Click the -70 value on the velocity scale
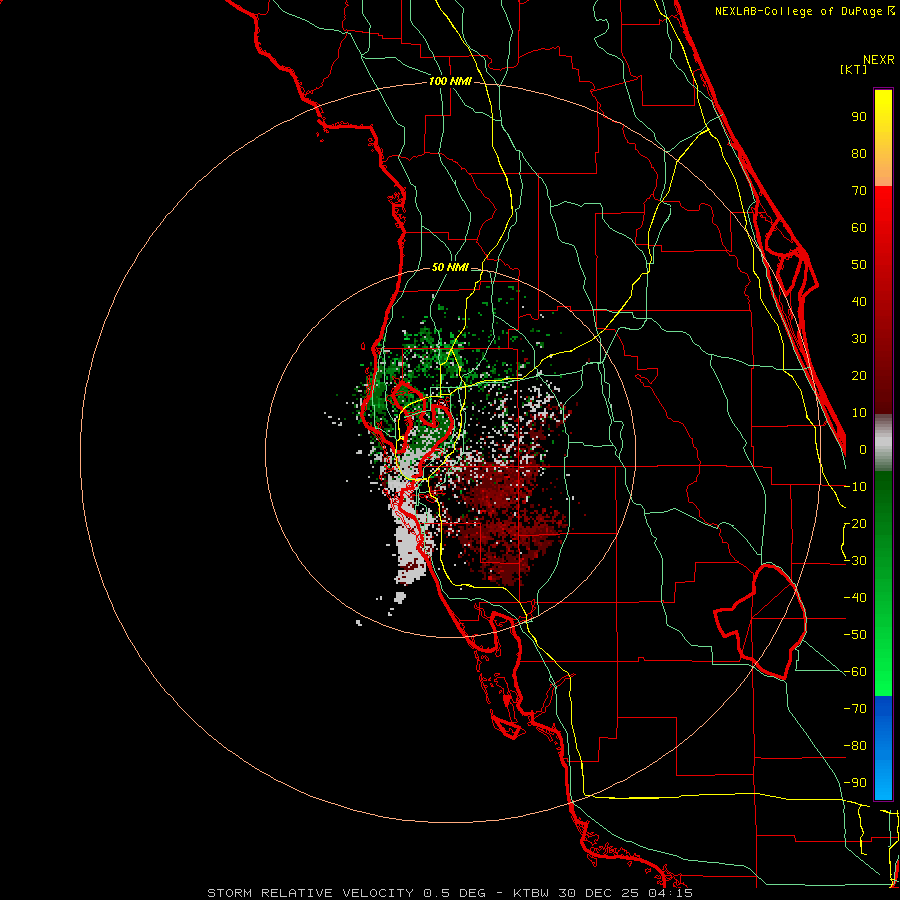 pos(855,709)
